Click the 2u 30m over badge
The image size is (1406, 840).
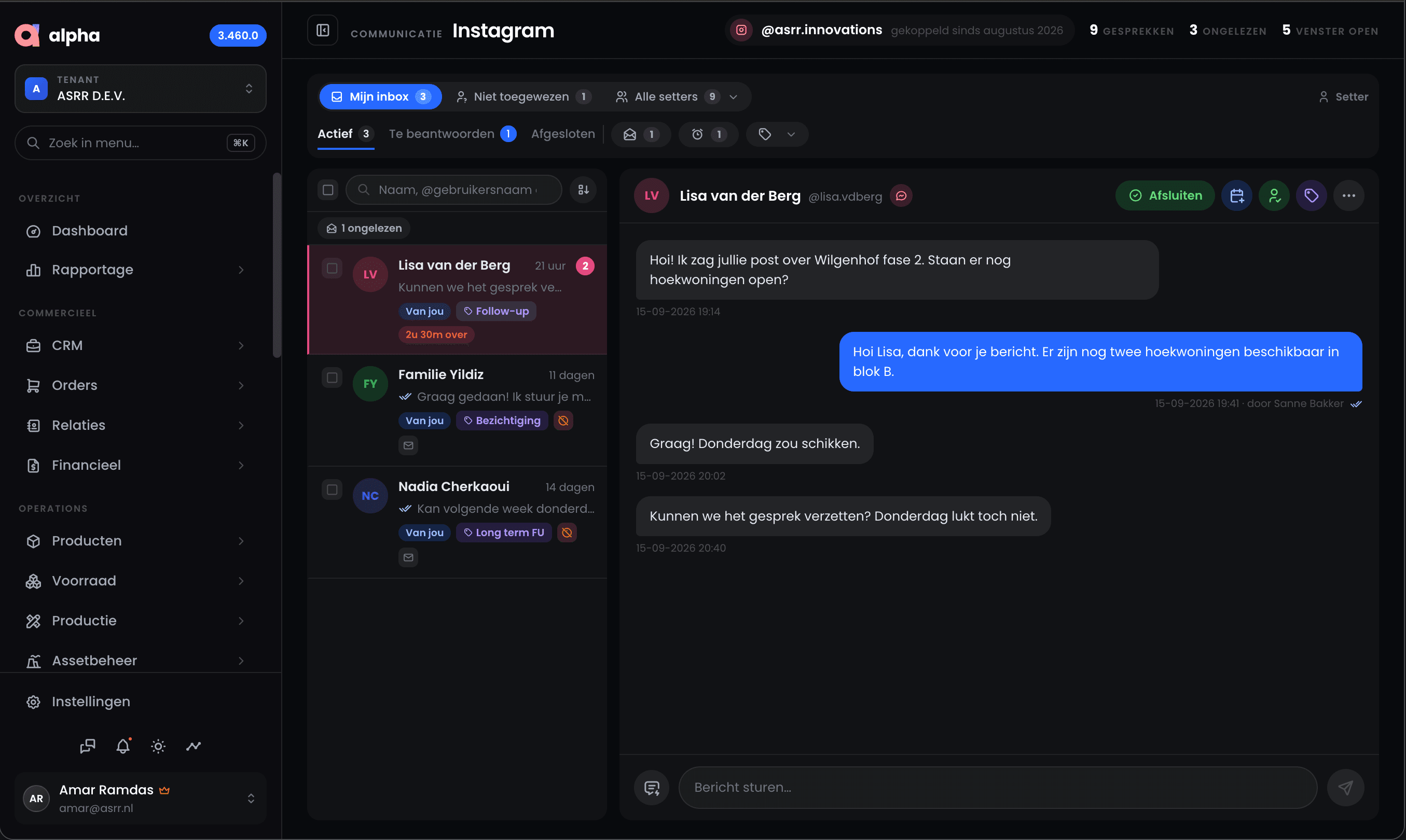click(x=436, y=334)
